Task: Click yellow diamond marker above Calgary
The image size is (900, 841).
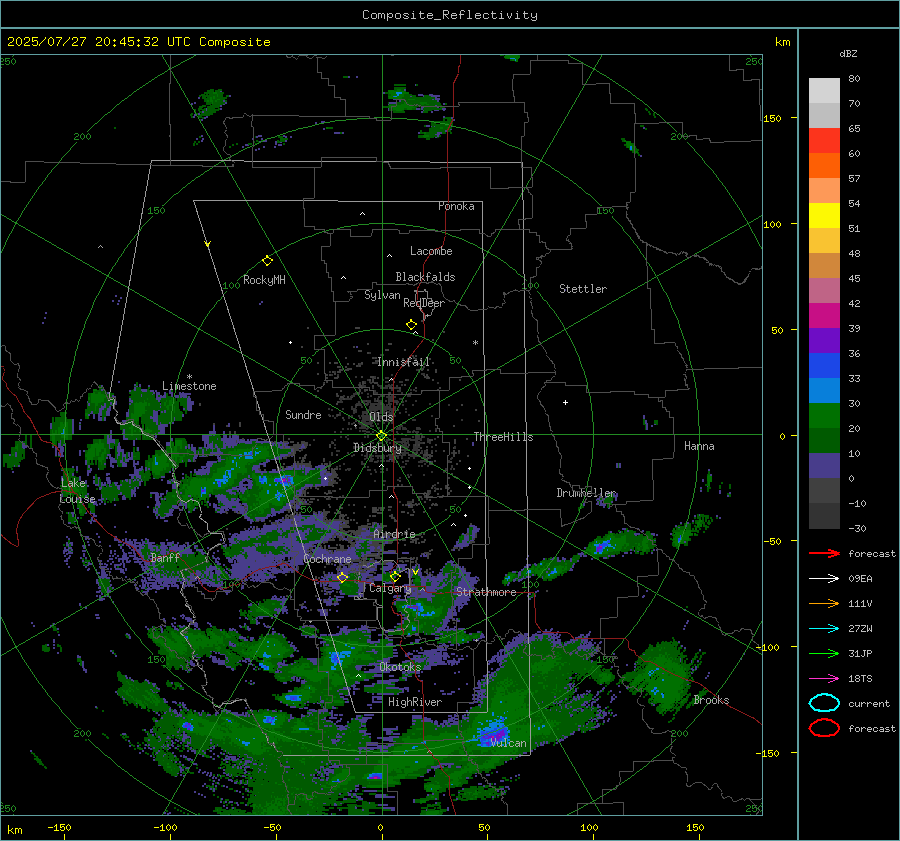Action: (395, 576)
